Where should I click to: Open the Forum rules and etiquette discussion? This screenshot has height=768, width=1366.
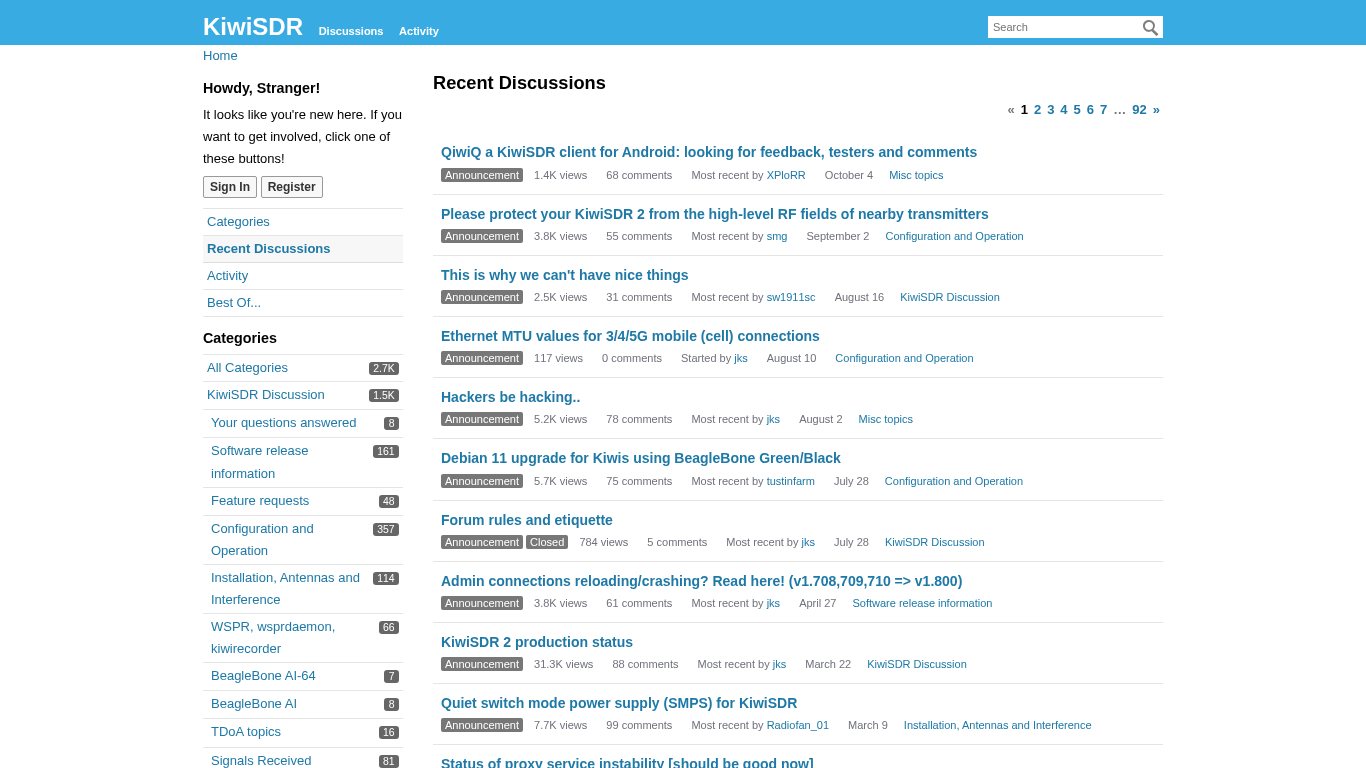click(x=527, y=520)
